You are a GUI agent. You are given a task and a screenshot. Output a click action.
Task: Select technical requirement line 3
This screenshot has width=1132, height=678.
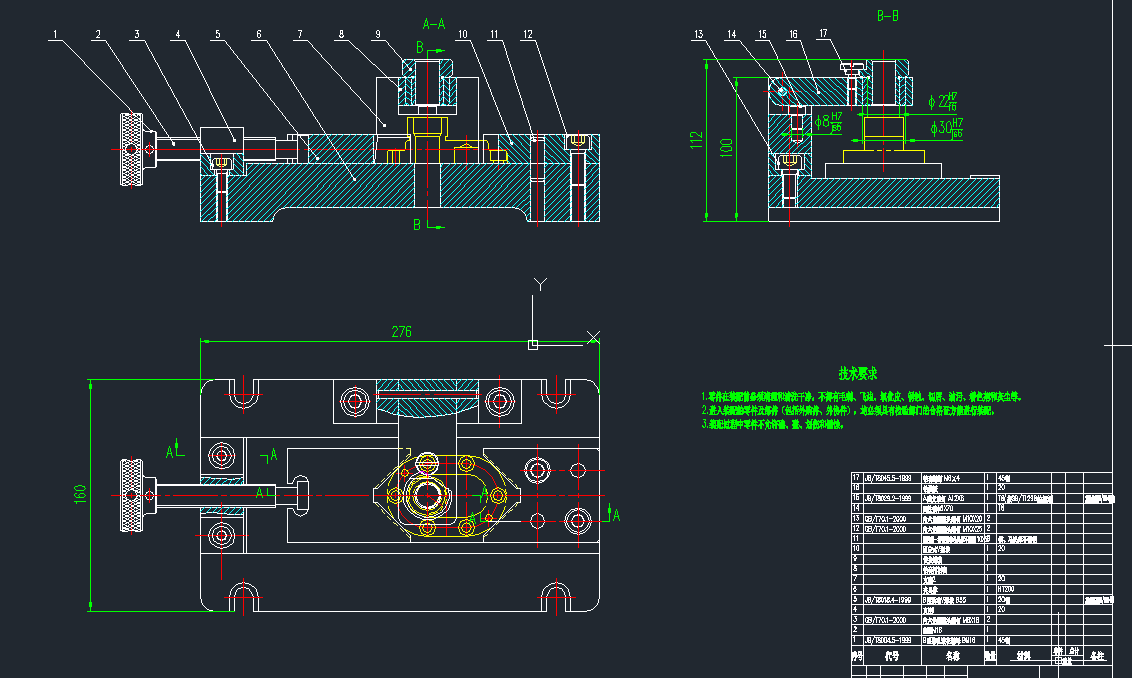[772, 425]
